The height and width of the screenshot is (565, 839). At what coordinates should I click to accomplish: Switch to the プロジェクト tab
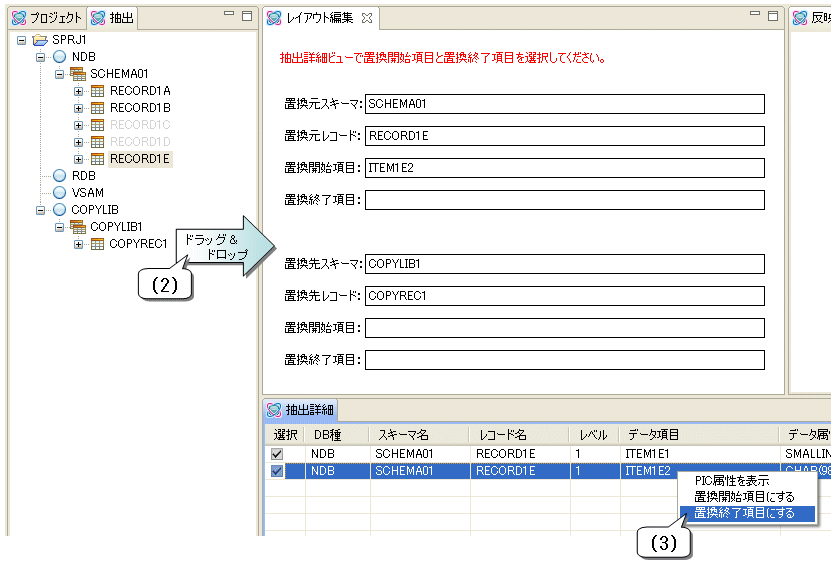pyautogui.click(x=45, y=18)
